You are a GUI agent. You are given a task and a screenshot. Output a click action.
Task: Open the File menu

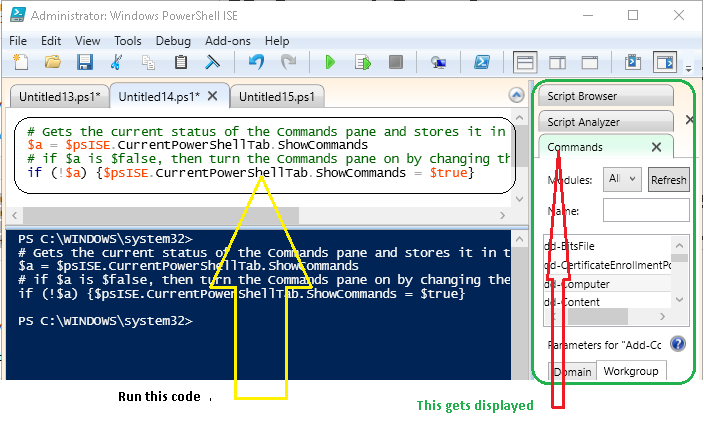[18, 41]
